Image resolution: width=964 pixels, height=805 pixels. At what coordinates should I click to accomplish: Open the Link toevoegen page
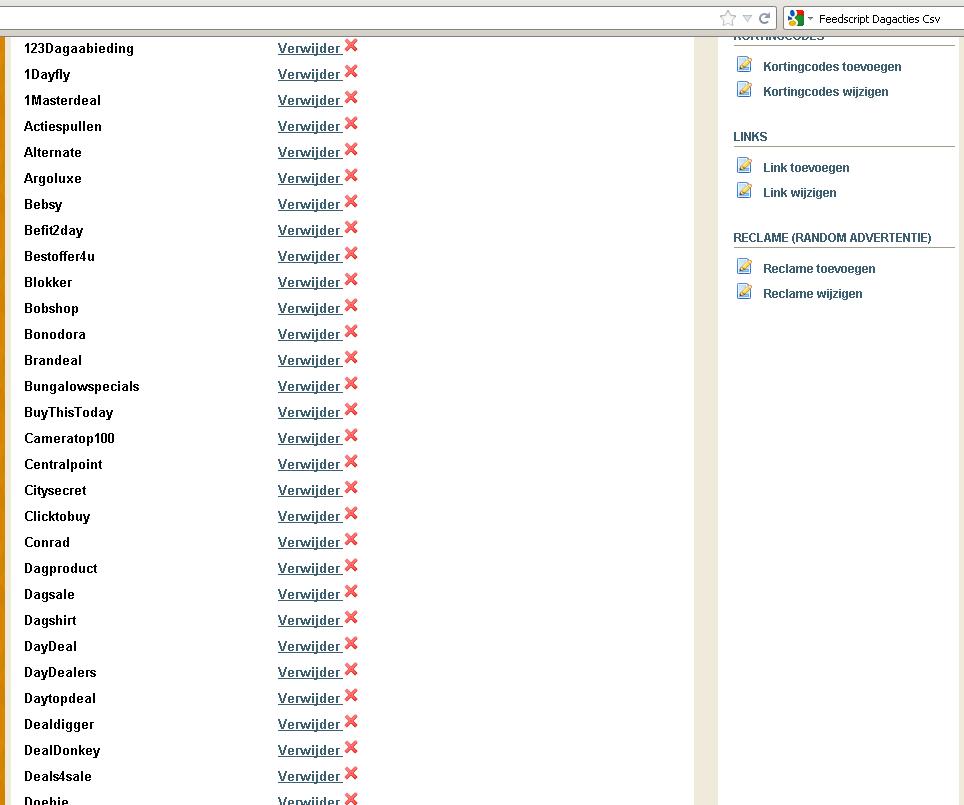click(x=805, y=168)
